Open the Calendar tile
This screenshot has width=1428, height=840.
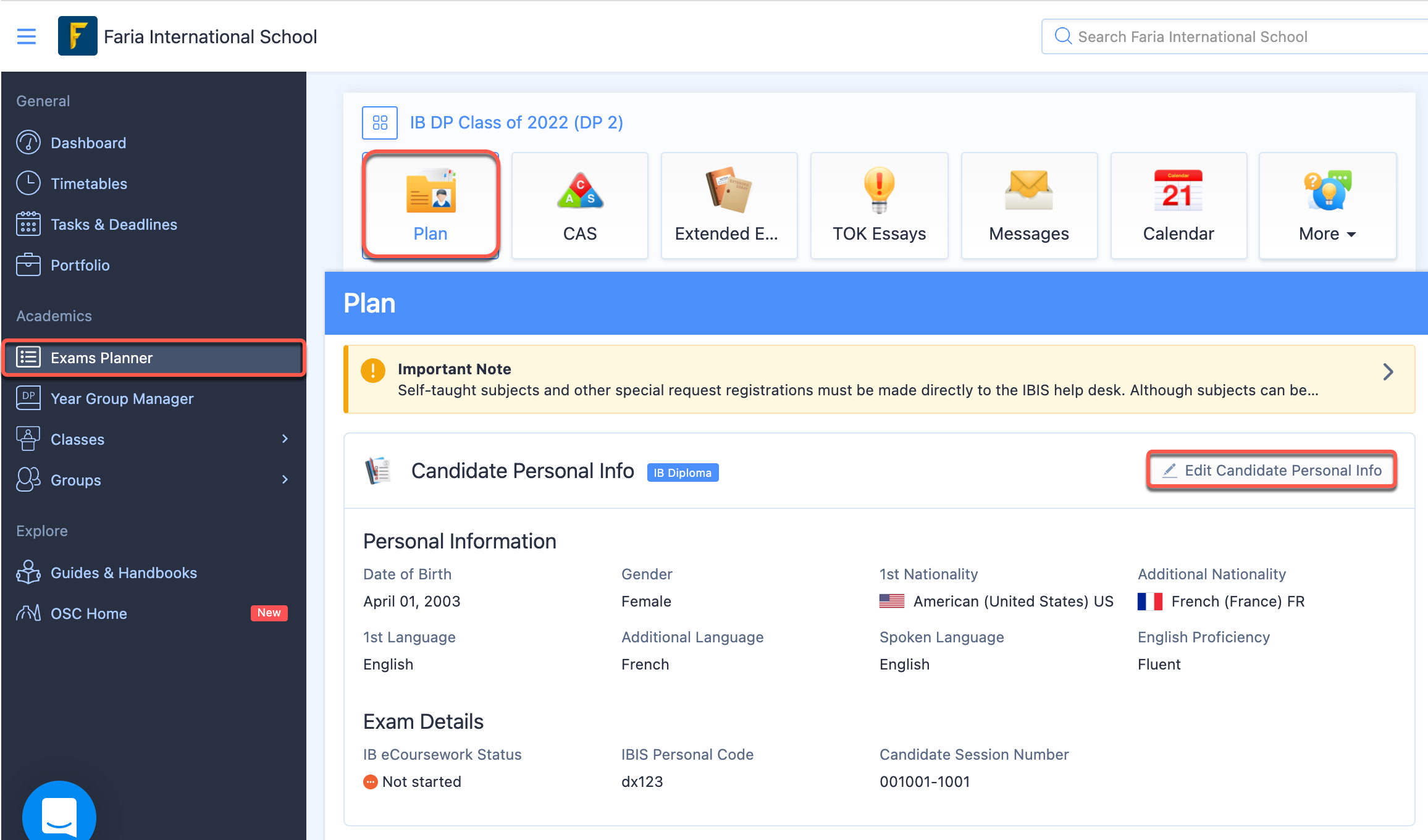(1178, 205)
